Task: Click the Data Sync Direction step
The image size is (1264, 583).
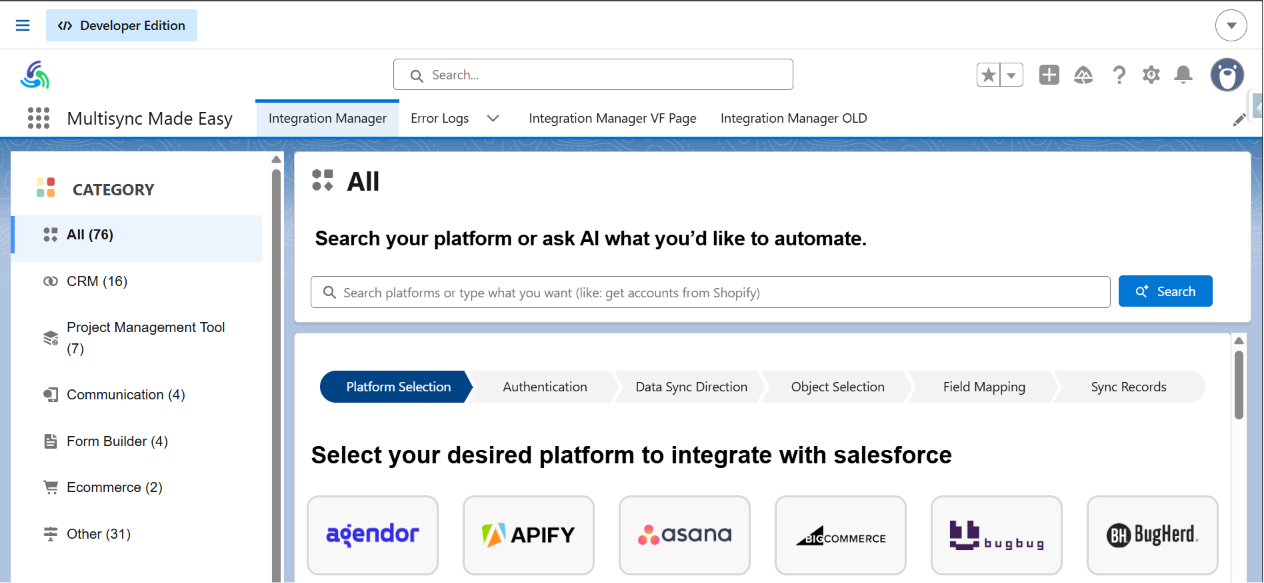Action: pyautogui.click(x=692, y=387)
